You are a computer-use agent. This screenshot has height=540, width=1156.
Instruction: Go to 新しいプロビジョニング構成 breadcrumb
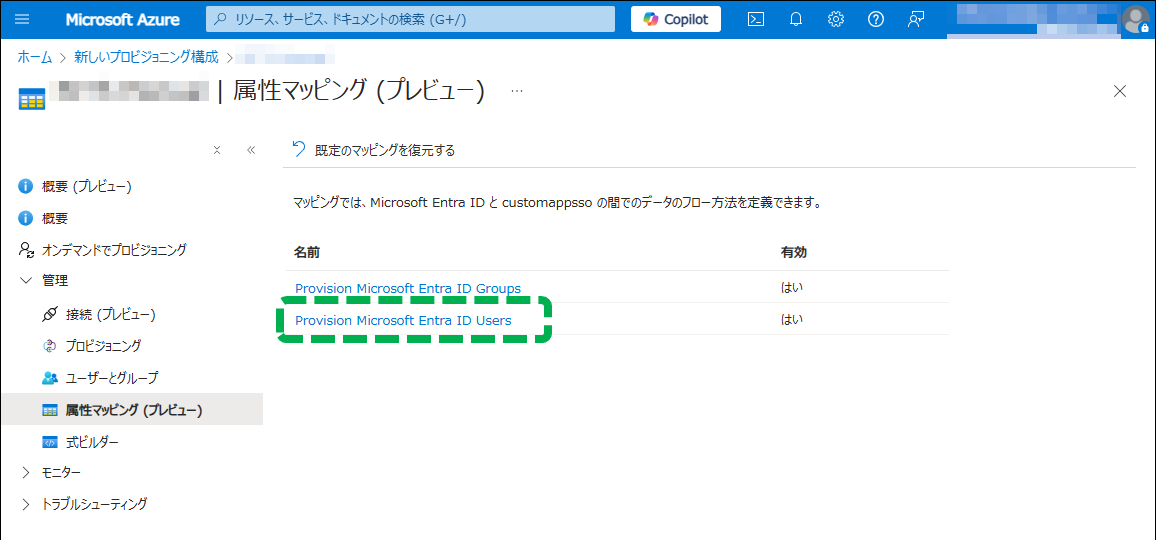tap(146, 57)
